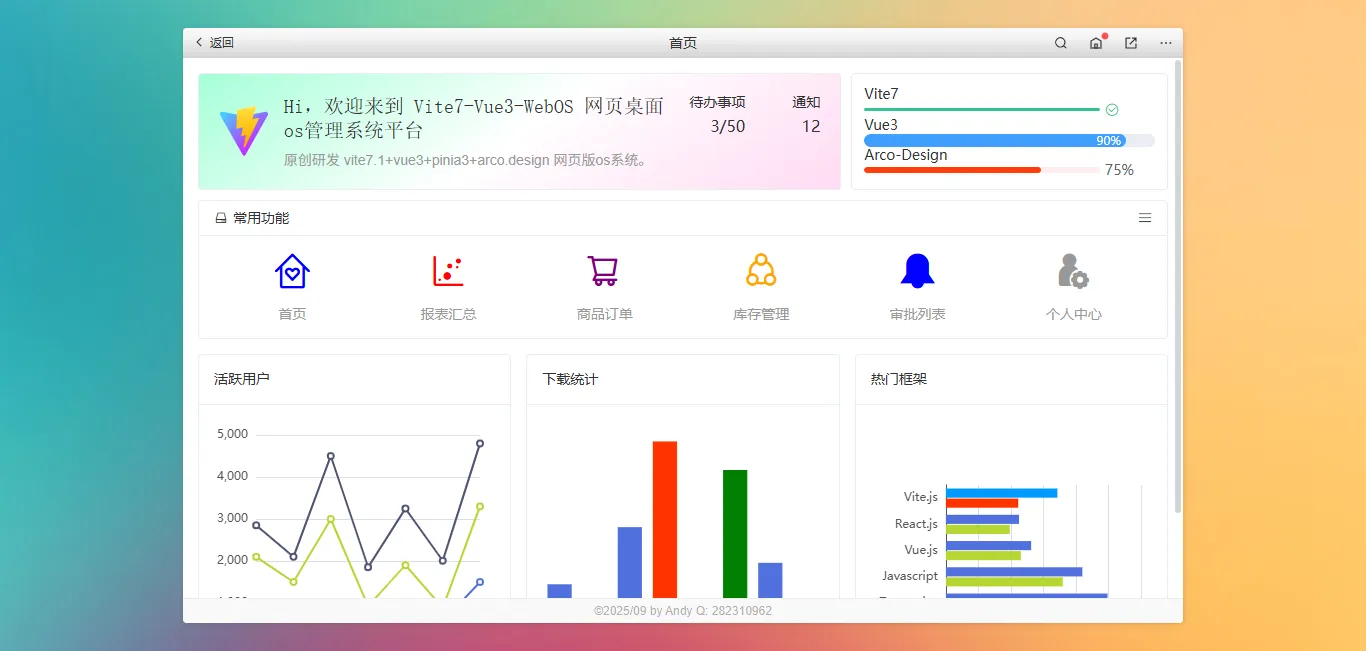Image resolution: width=1366 pixels, height=651 pixels.
Task: Open the 商品订单 shopping cart icon
Action: (x=603, y=271)
